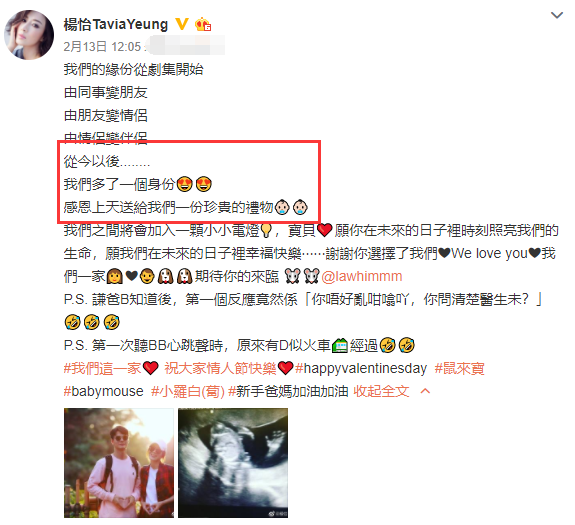Open the #鼠來寶 hashtag
The image size is (575, 525).
(459, 368)
